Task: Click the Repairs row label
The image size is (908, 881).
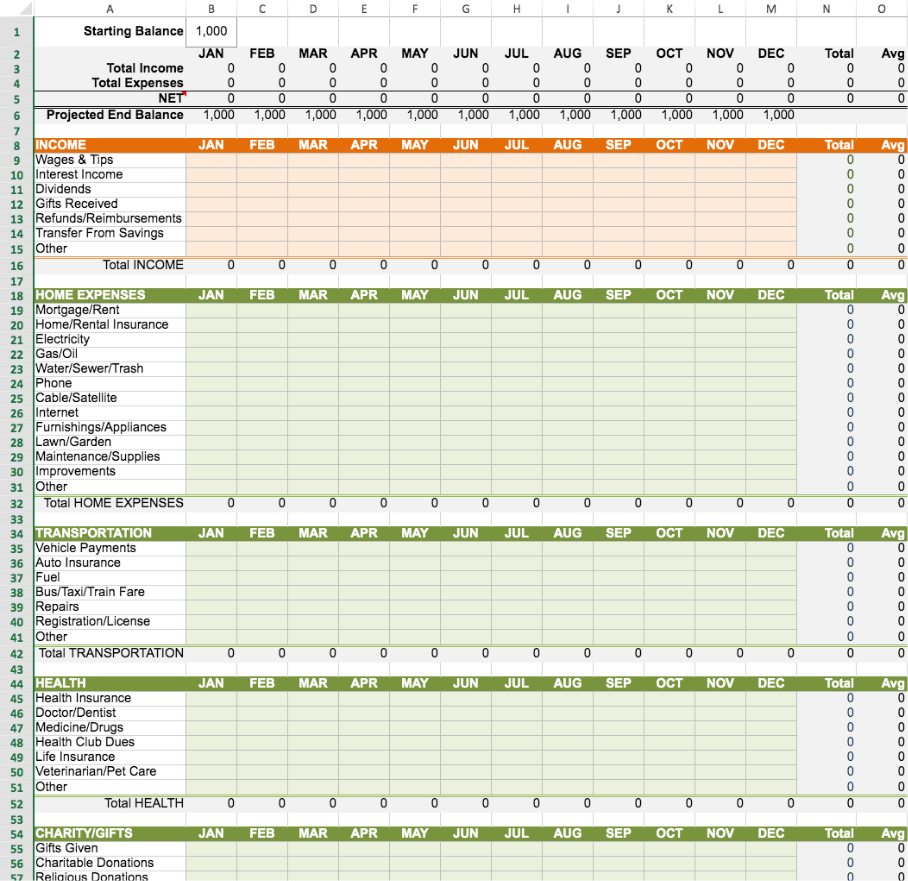Action: (x=57, y=606)
